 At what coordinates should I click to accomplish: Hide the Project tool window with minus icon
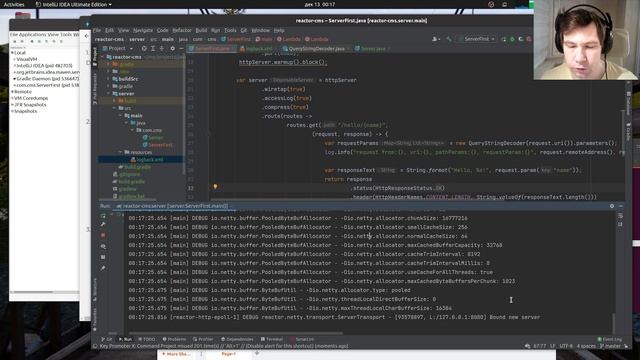[x=181, y=48]
